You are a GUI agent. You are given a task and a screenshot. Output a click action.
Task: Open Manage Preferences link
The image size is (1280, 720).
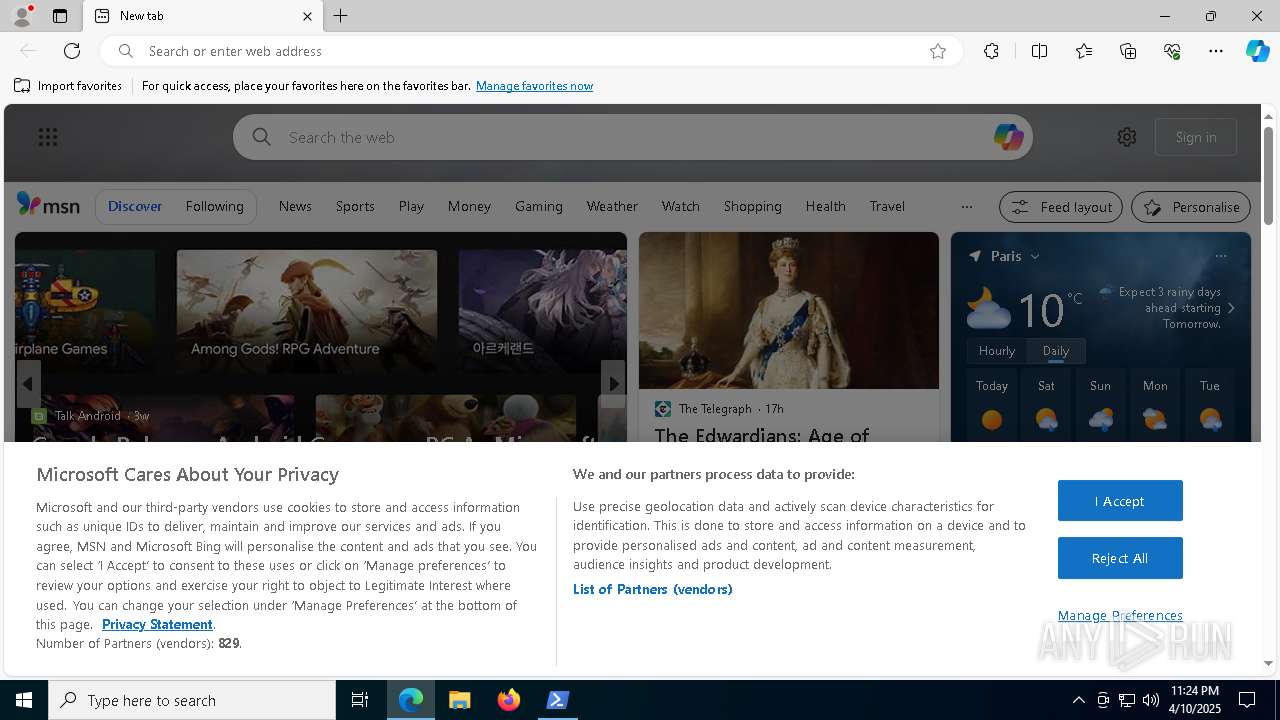[x=1120, y=615]
